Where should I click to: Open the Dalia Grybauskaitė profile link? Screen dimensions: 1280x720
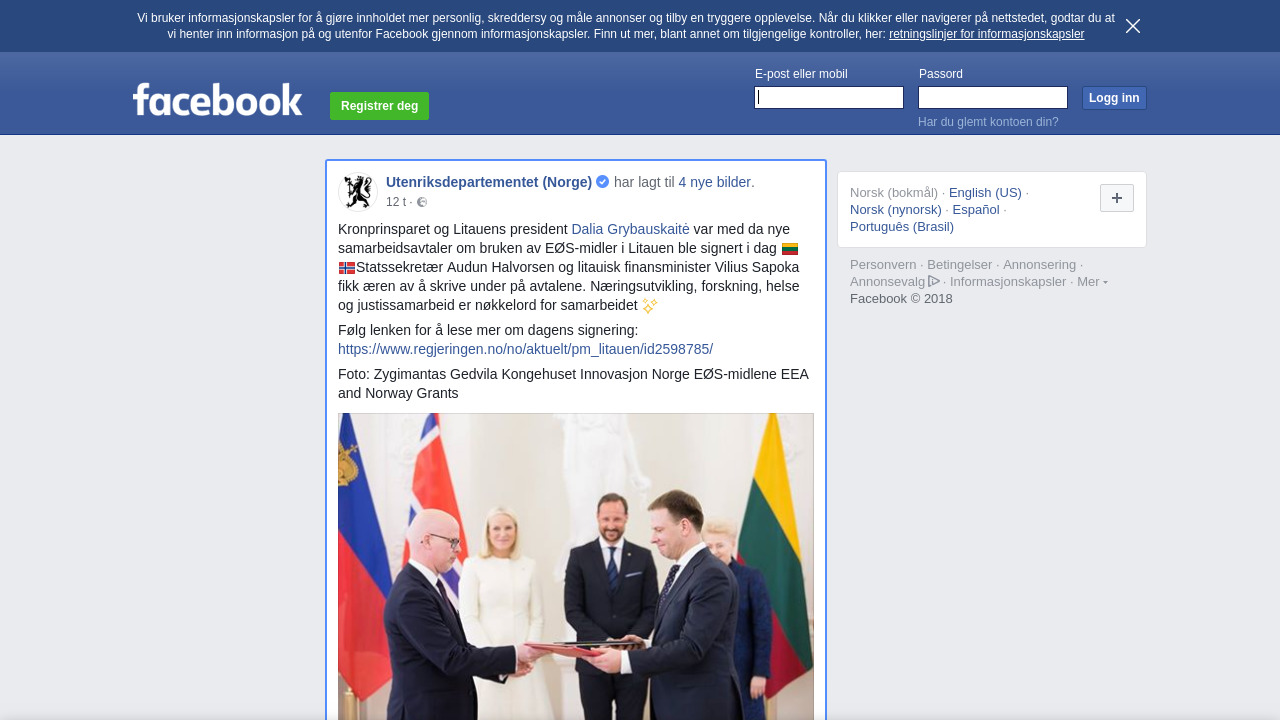coord(630,229)
